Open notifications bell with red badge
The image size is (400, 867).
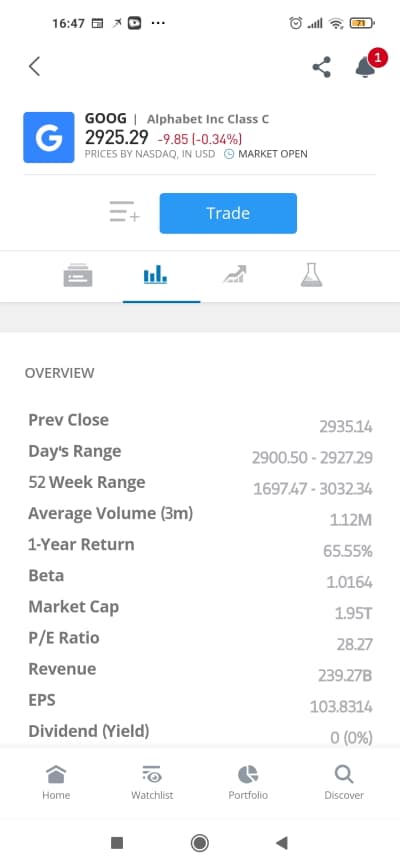[x=367, y=64]
